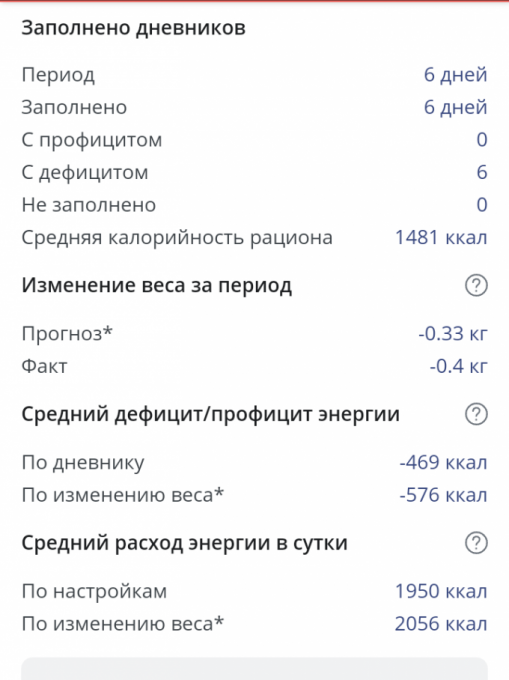Select the Период value 6 дней
Screen dimensions: 509x680
(x=455, y=75)
